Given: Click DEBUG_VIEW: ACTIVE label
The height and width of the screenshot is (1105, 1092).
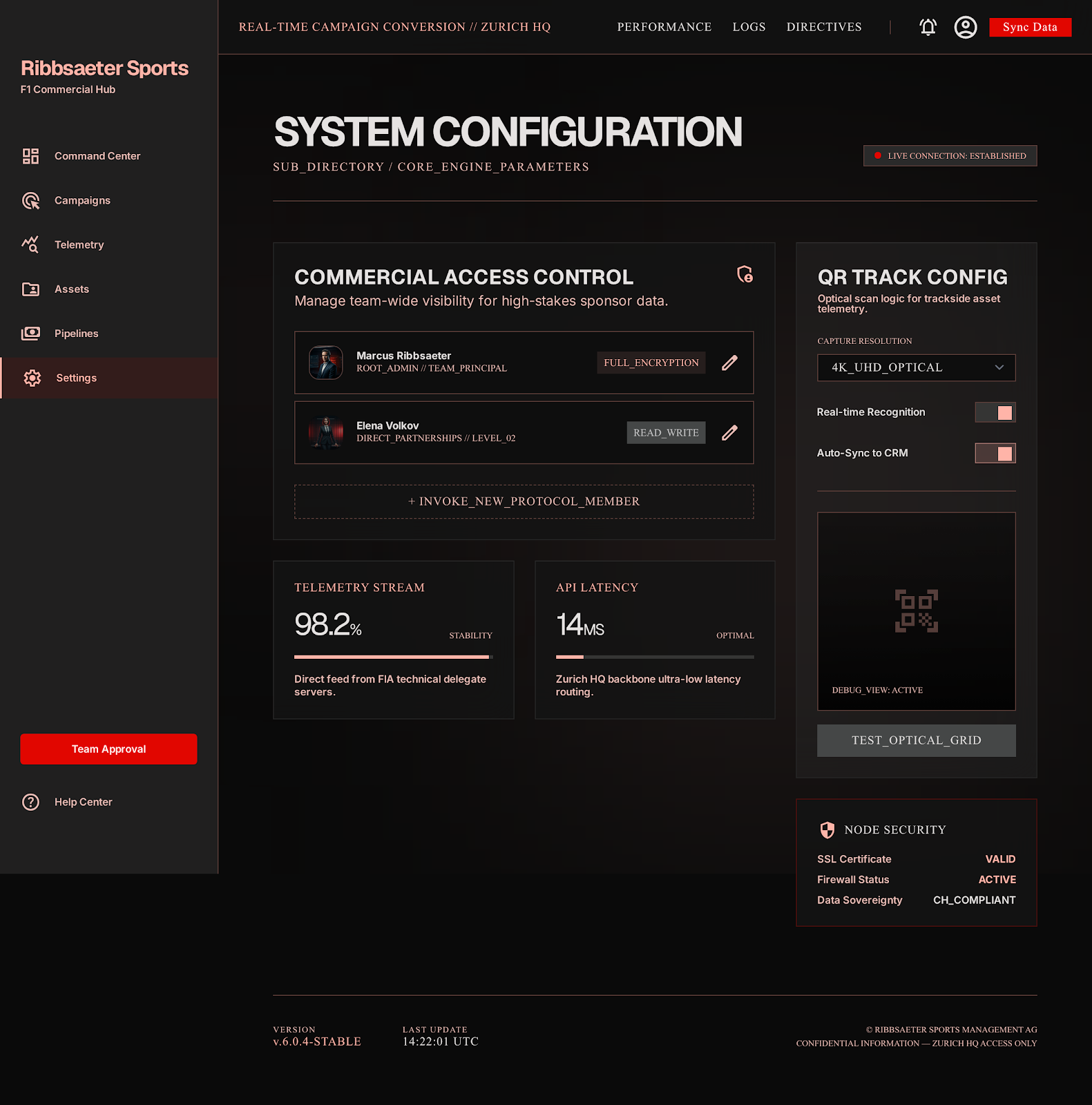Looking at the screenshot, I should [x=877, y=690].
